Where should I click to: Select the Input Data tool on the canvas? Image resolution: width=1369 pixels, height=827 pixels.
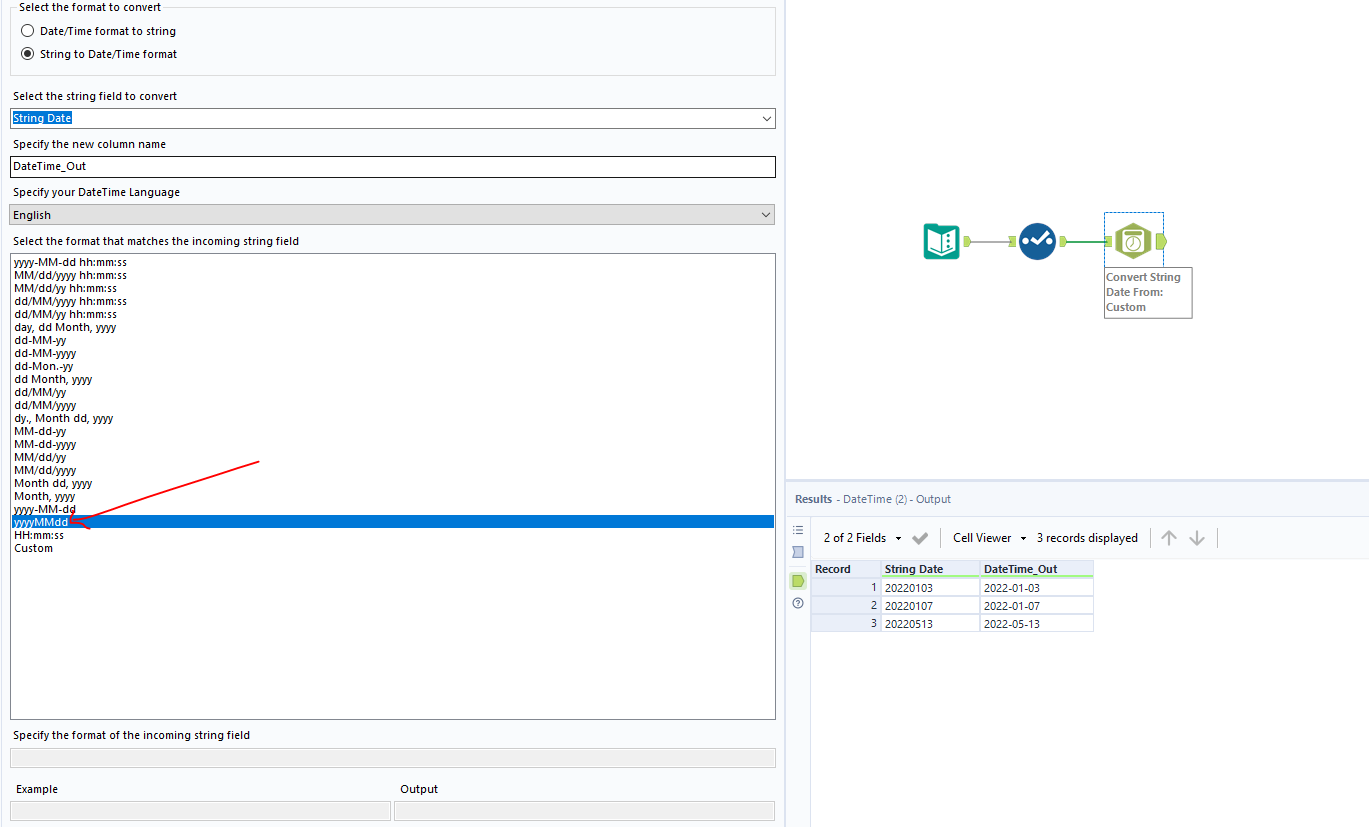(x=941, y=241)
